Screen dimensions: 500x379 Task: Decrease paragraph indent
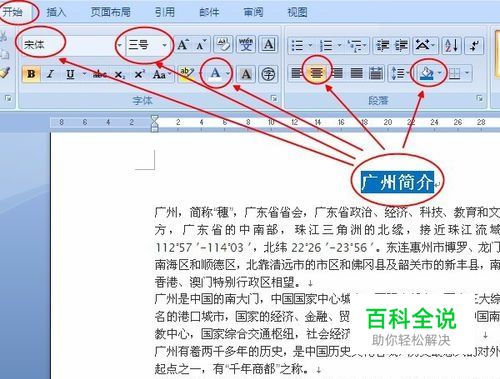point(382,45)
